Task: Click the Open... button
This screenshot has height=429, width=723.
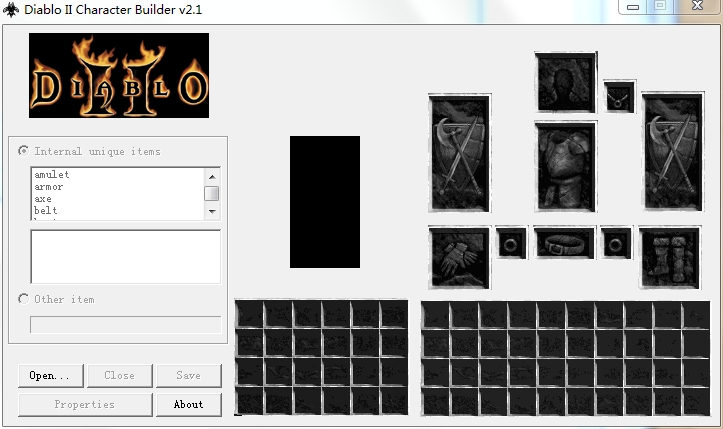Action: [51, 375]
